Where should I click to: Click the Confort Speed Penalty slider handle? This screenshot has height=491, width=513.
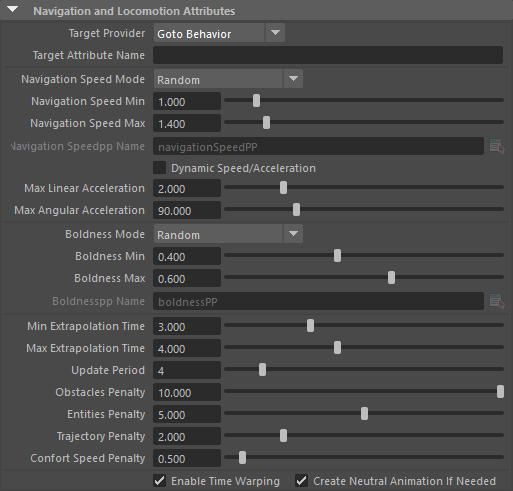tap(242, 458)
